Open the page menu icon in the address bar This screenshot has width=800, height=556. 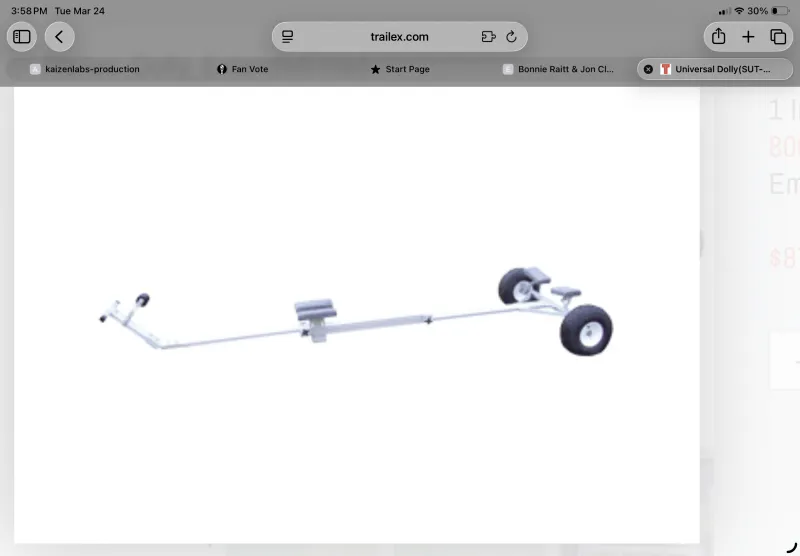point(288,37)
